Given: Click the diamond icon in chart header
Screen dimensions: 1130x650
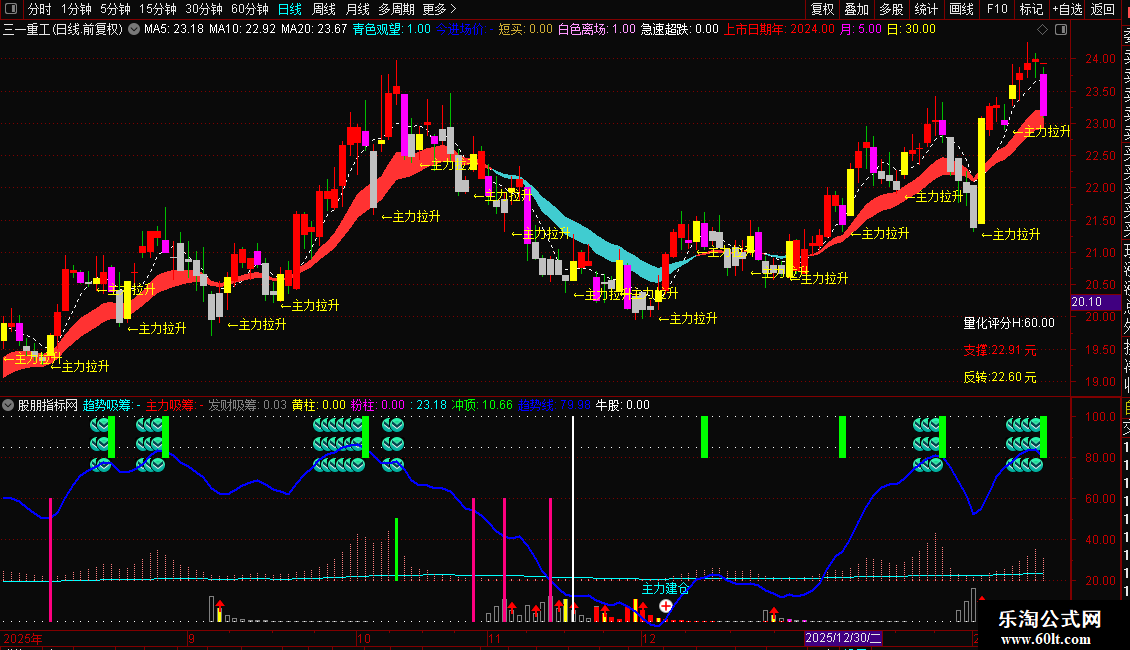Looking at the screenshot, I should click(x=1042, y=30).
